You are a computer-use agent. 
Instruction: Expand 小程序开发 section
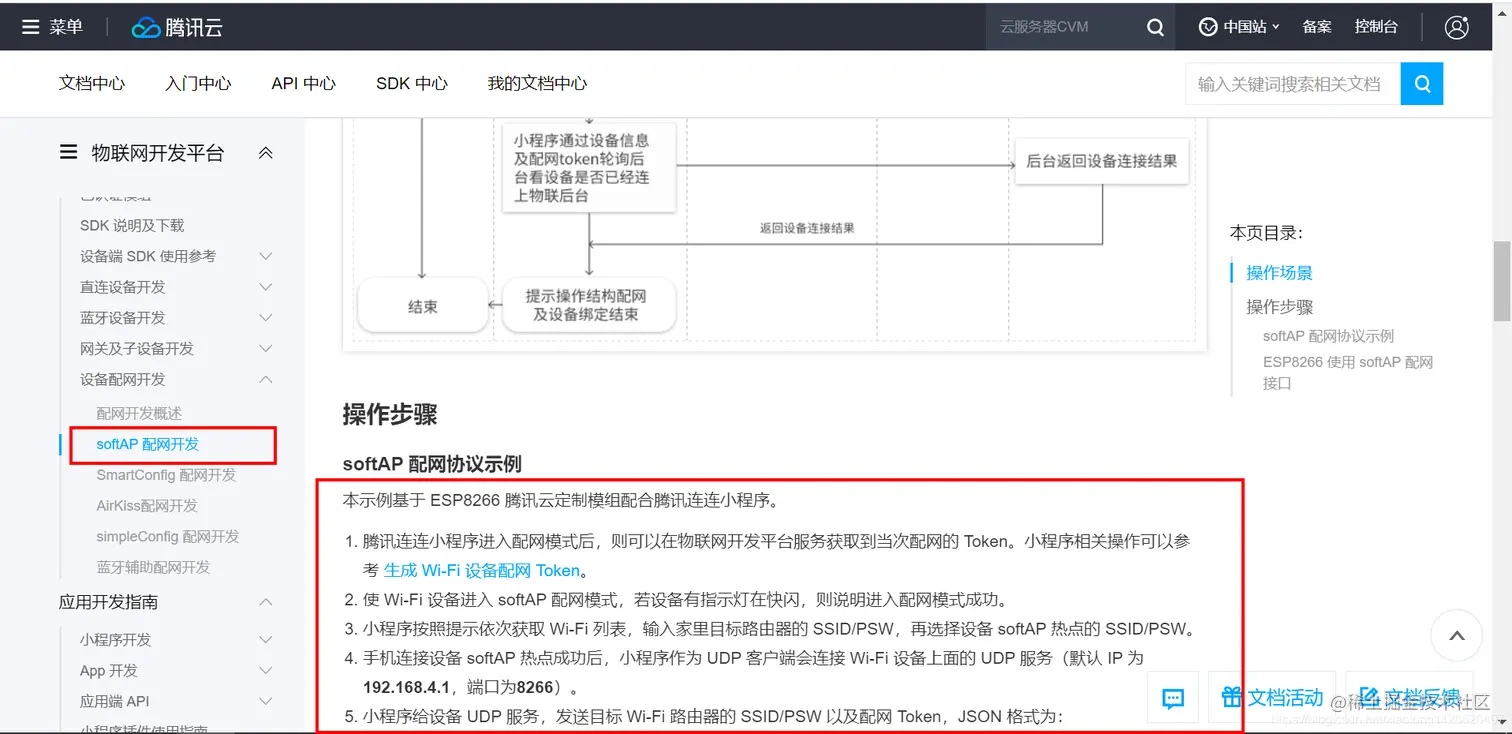pyautogui.click(x=265, y=639)
